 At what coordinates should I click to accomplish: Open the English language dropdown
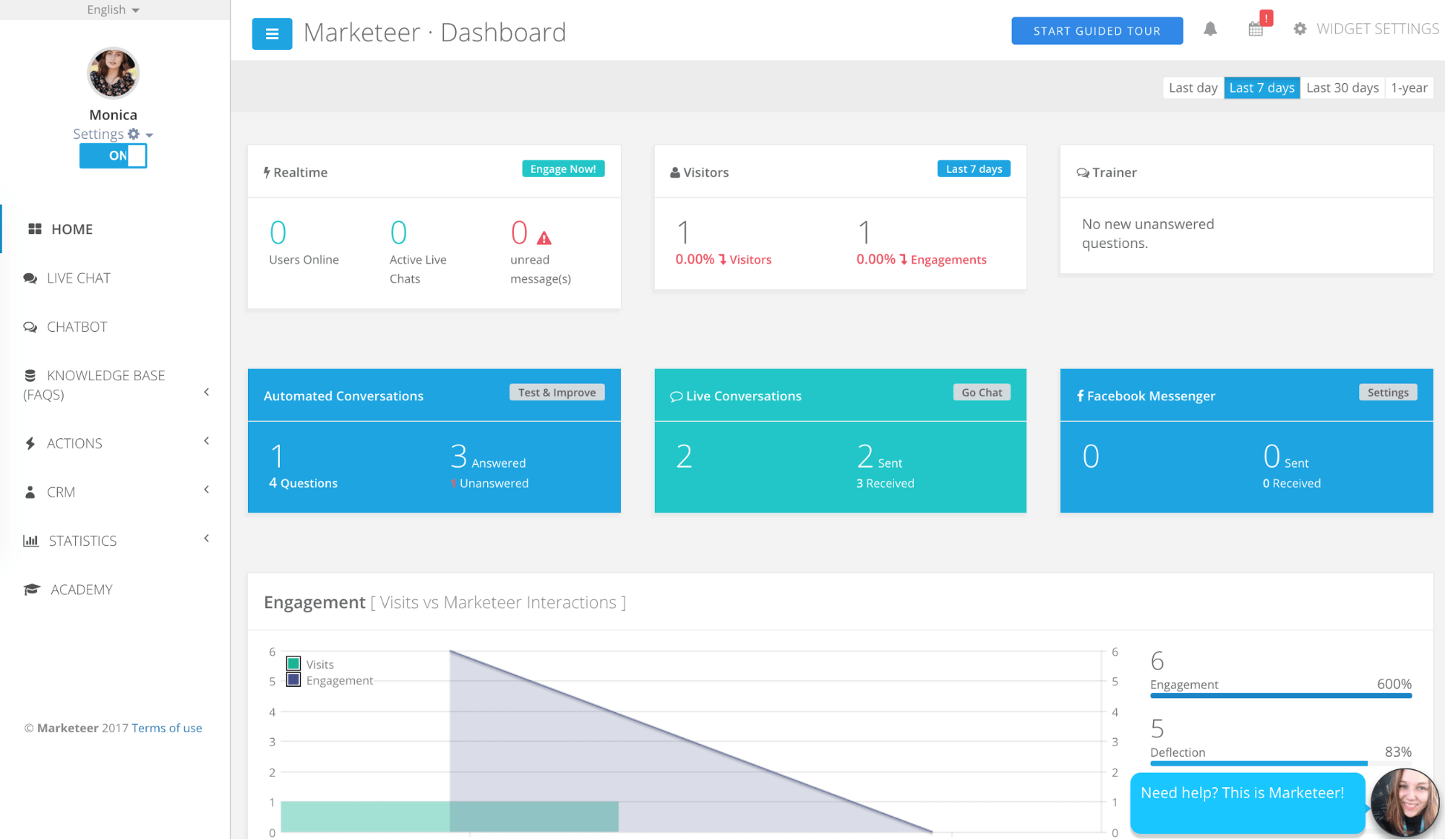[113, 9]
